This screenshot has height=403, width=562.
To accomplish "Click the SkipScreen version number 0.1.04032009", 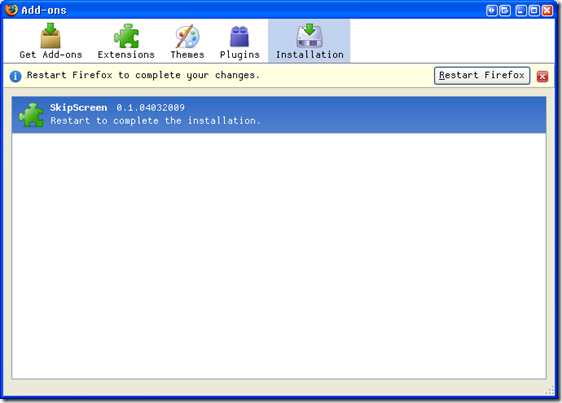I will tap(151, 108).
